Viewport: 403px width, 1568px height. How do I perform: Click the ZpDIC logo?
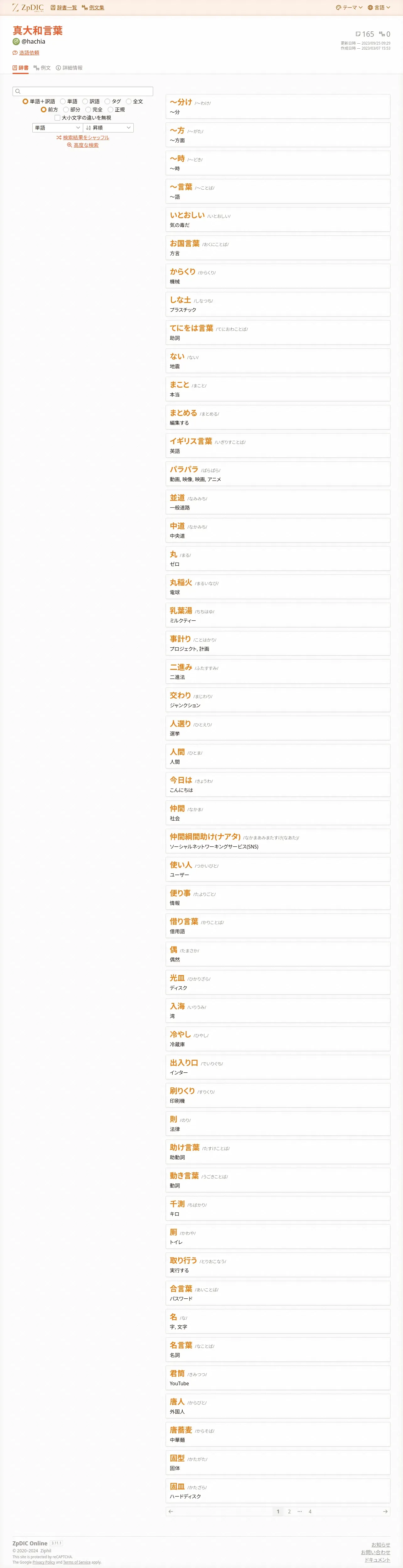[28, 8]
